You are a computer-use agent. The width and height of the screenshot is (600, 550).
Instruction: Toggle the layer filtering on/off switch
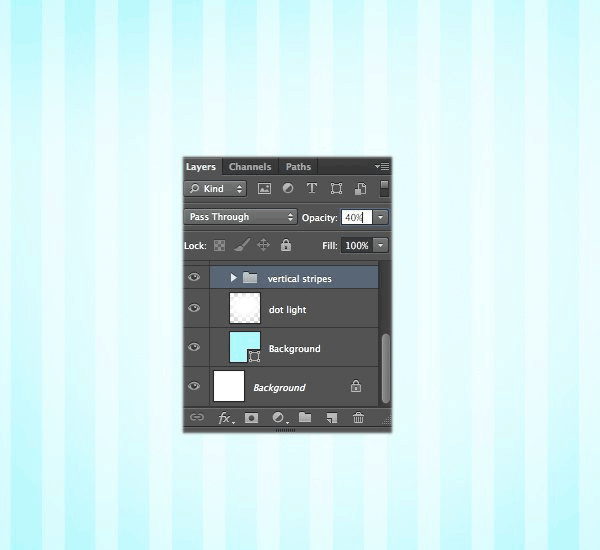point(384,189)
